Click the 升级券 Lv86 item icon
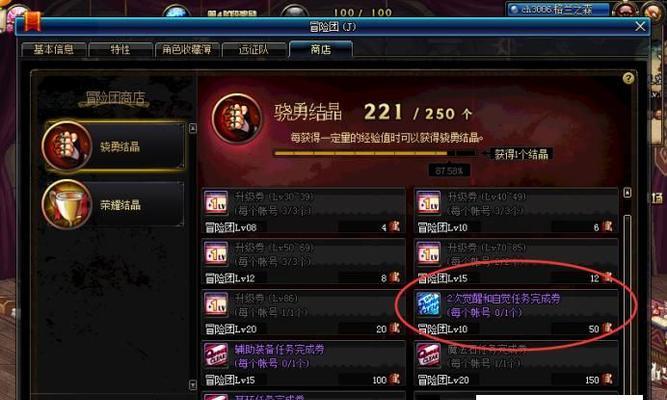 [216, 304]
